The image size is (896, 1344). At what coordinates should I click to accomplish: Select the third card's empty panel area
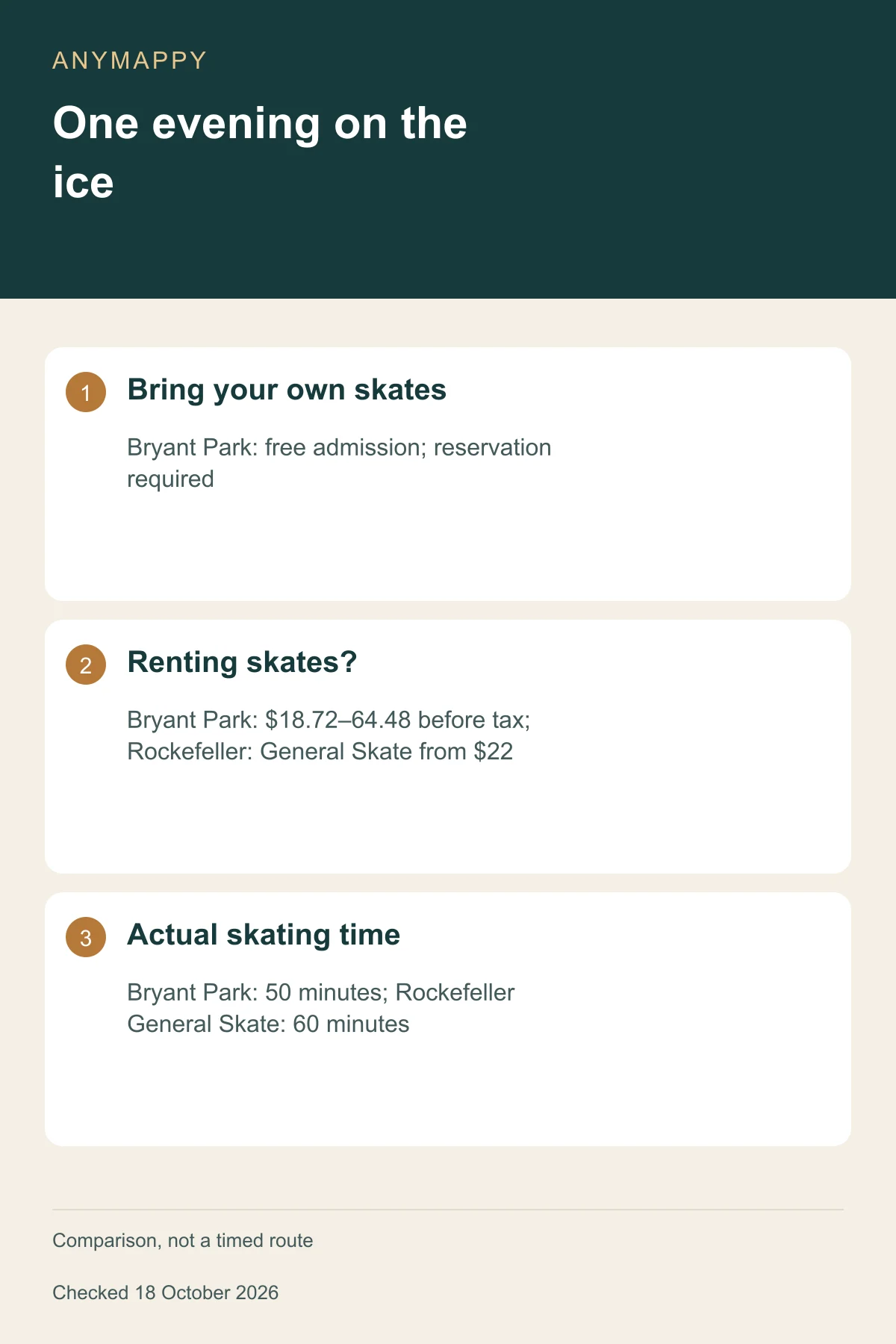(448, 1090)
